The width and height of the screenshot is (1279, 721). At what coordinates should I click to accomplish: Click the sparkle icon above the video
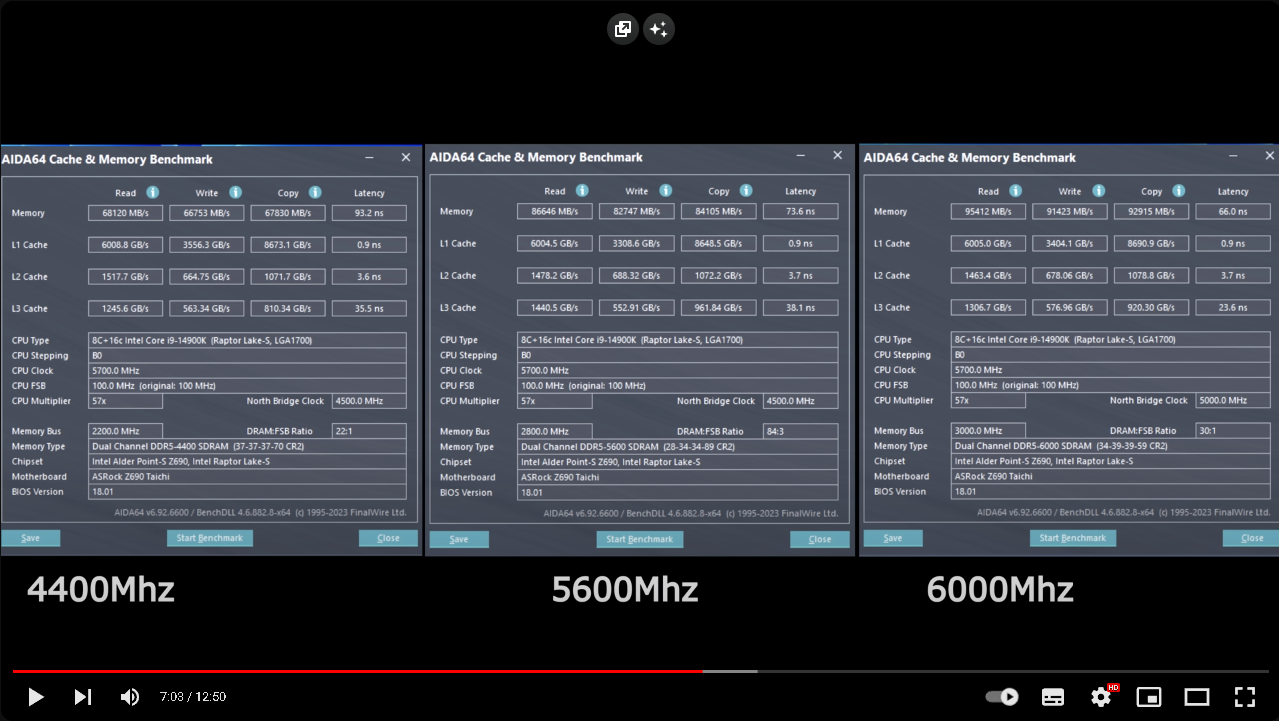(658, 29)
